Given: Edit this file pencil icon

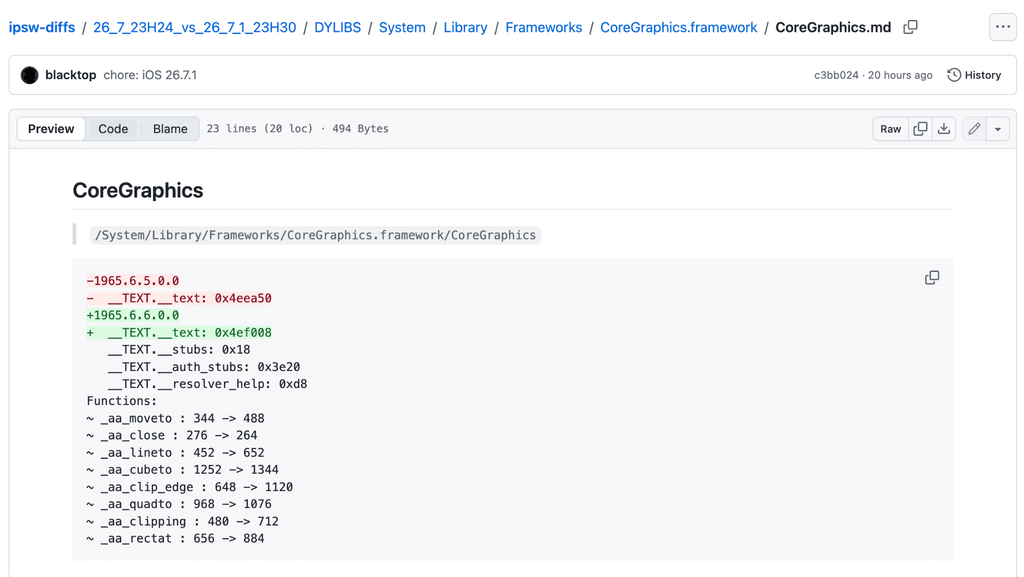Looking at the screenshot, I should click(974, 129).
